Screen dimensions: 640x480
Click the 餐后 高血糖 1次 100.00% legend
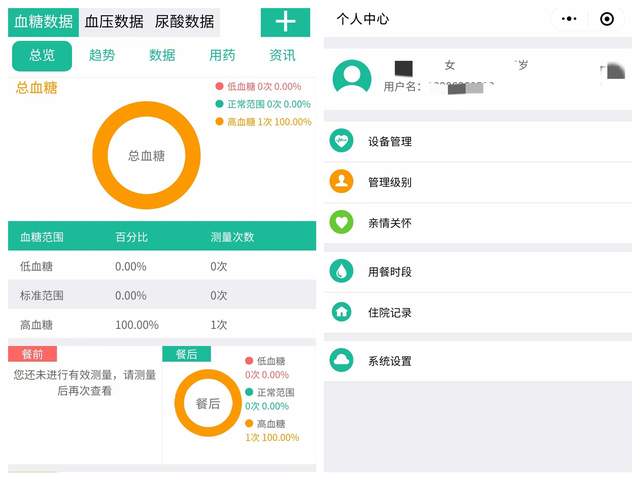272,430
